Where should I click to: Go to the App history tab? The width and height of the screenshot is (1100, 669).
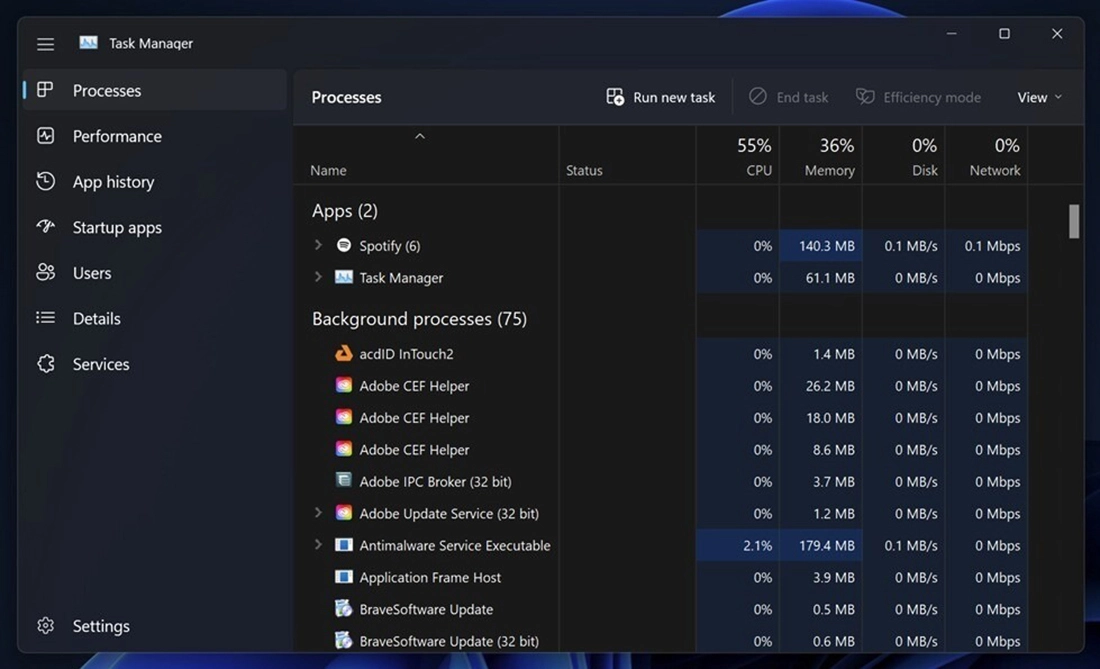(x=155, y=182)
